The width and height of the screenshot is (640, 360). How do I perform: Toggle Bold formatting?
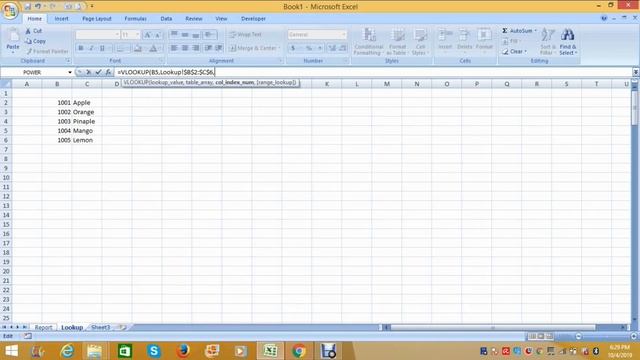click(x=80, y=48)
